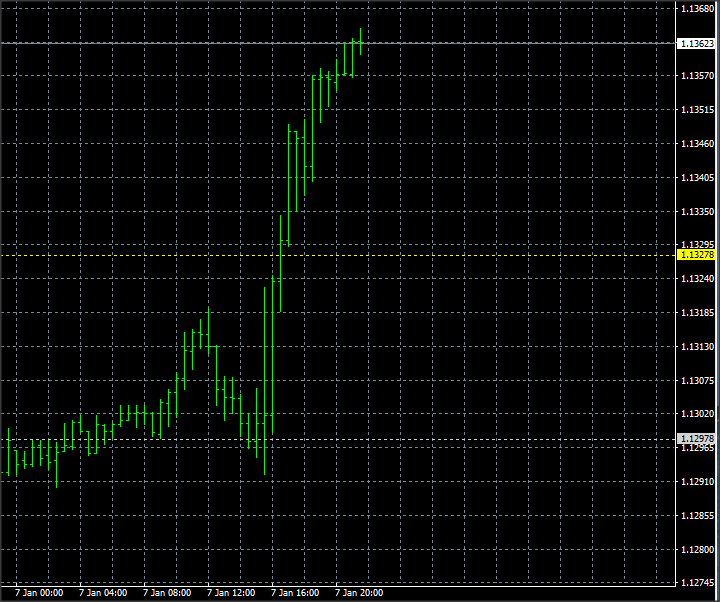Click the 1.13623 current price label

(696, 44)
